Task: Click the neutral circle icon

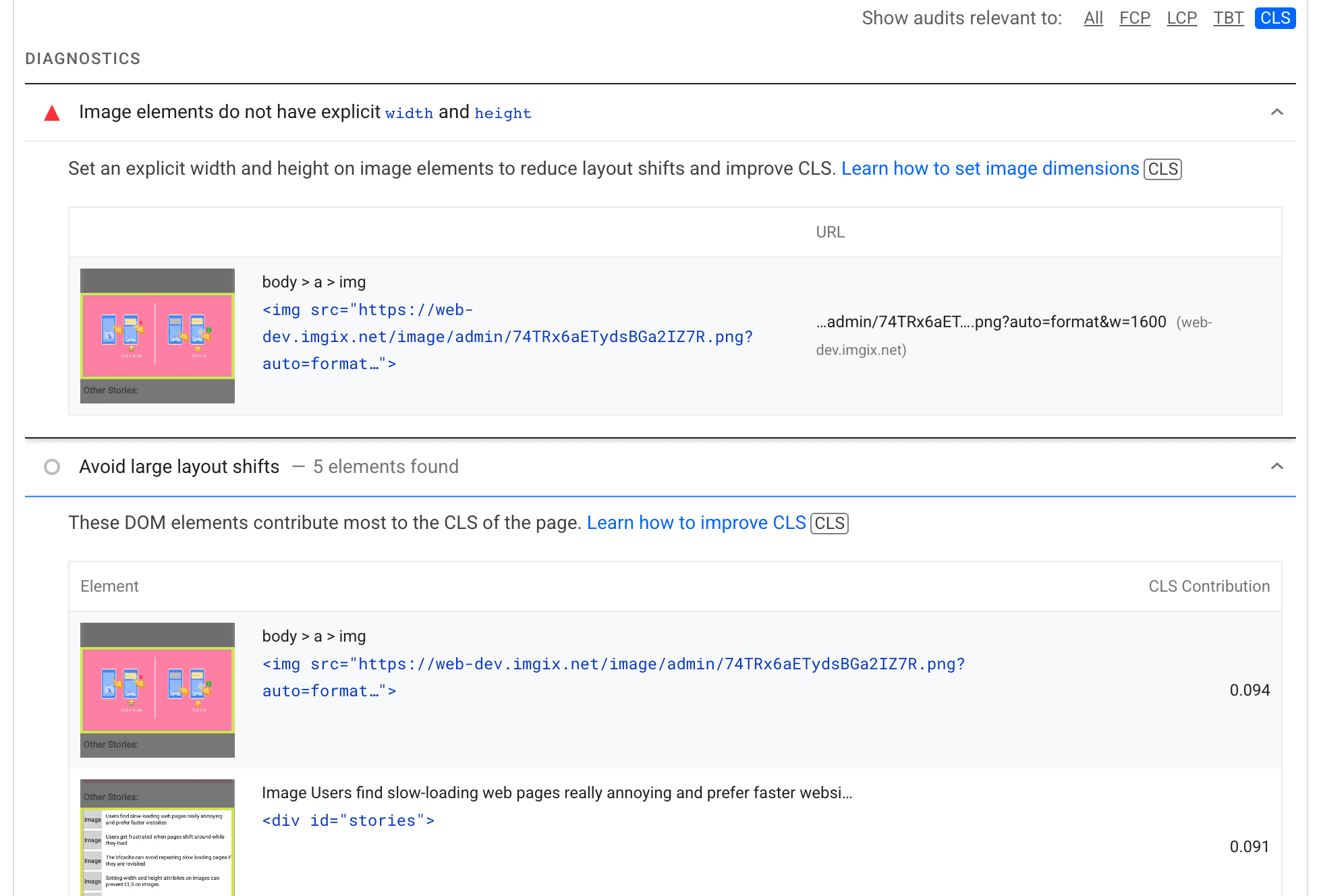Action: (x=51, y=466)
